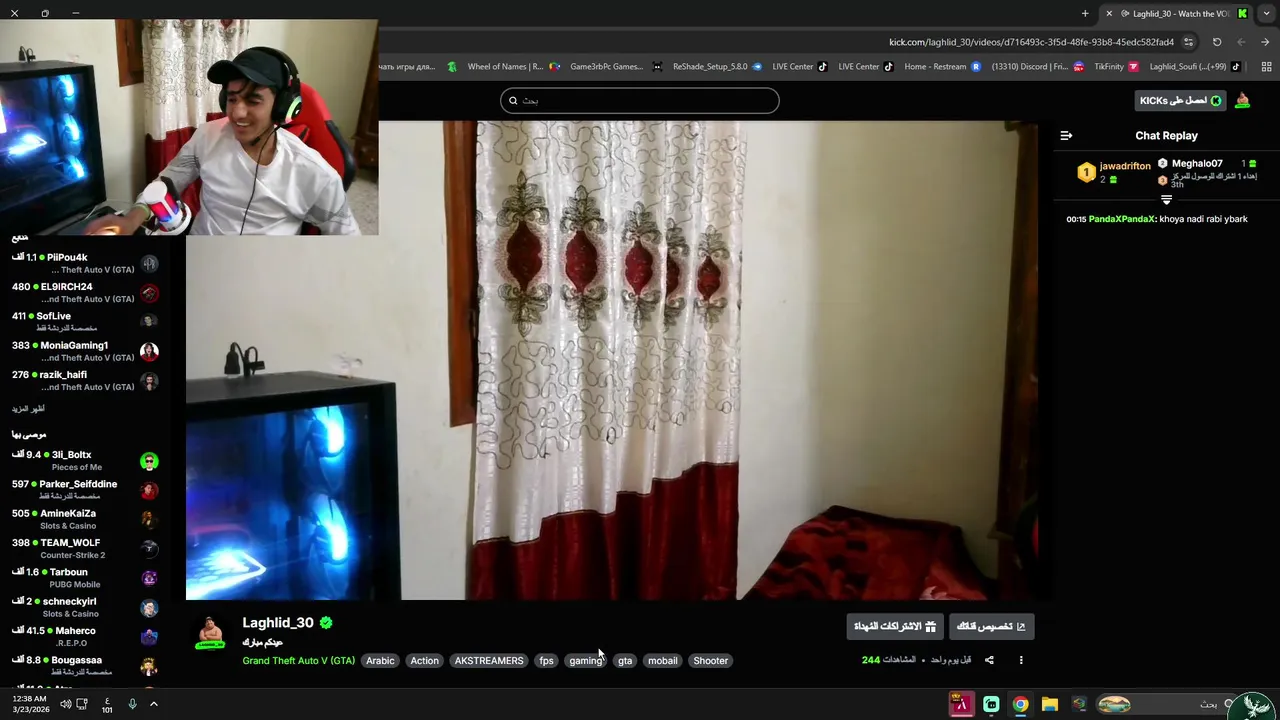
Task: Open a new browser tab with plus icon
Action: (1085, 13)
